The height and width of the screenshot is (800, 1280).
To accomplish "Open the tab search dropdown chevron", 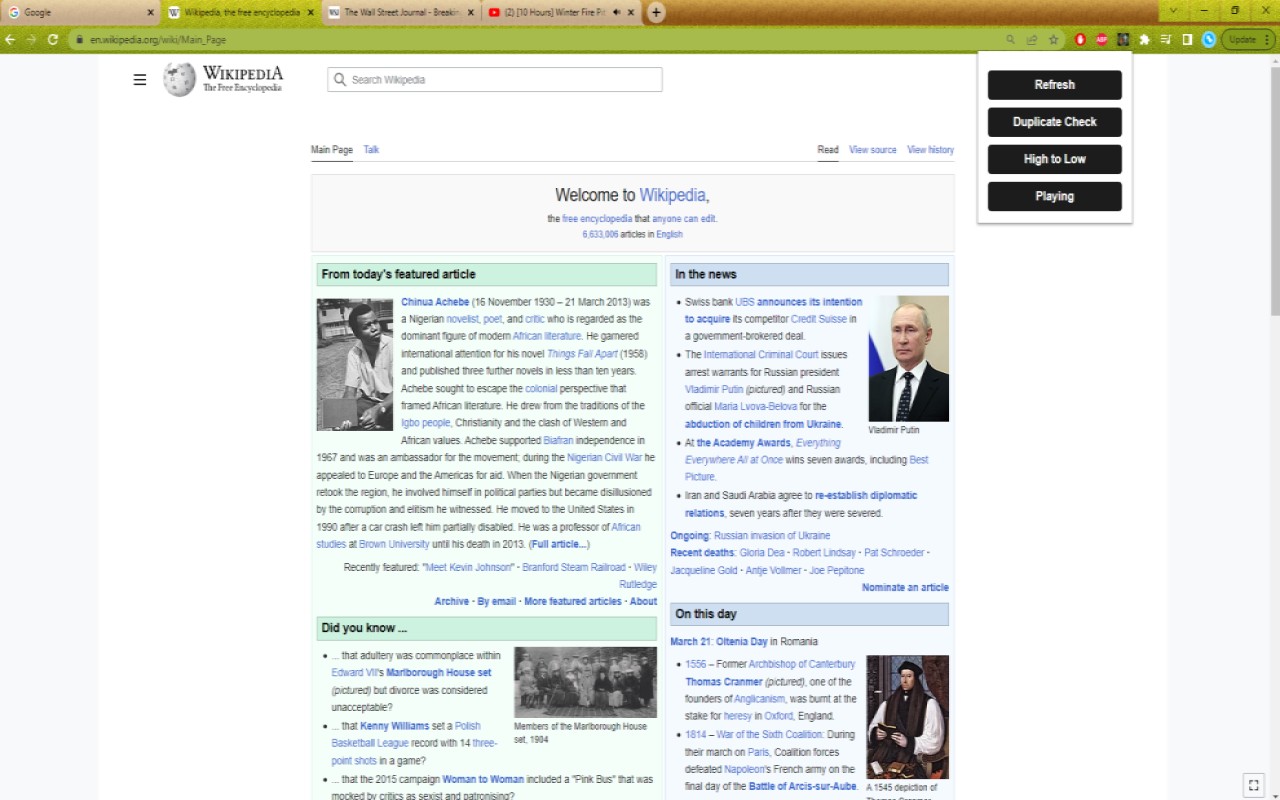I will tap(1173, 11).
